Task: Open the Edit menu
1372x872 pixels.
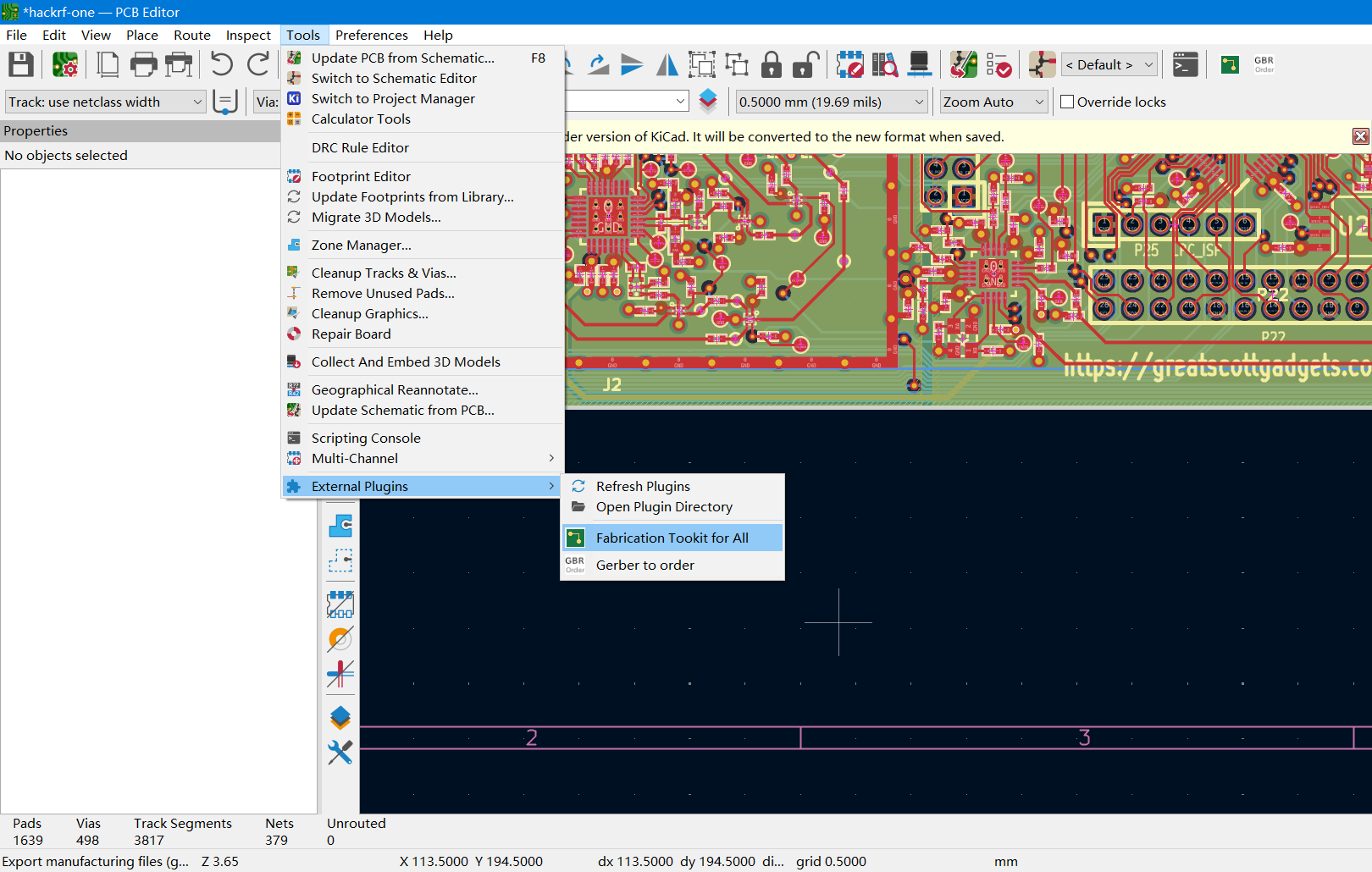Action: 54,35
